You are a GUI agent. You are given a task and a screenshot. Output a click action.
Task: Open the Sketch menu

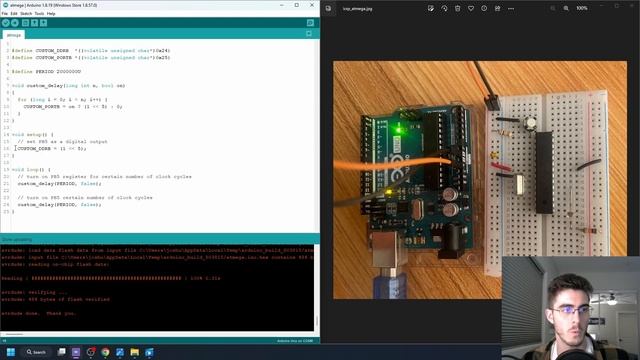tap(26, 13)
